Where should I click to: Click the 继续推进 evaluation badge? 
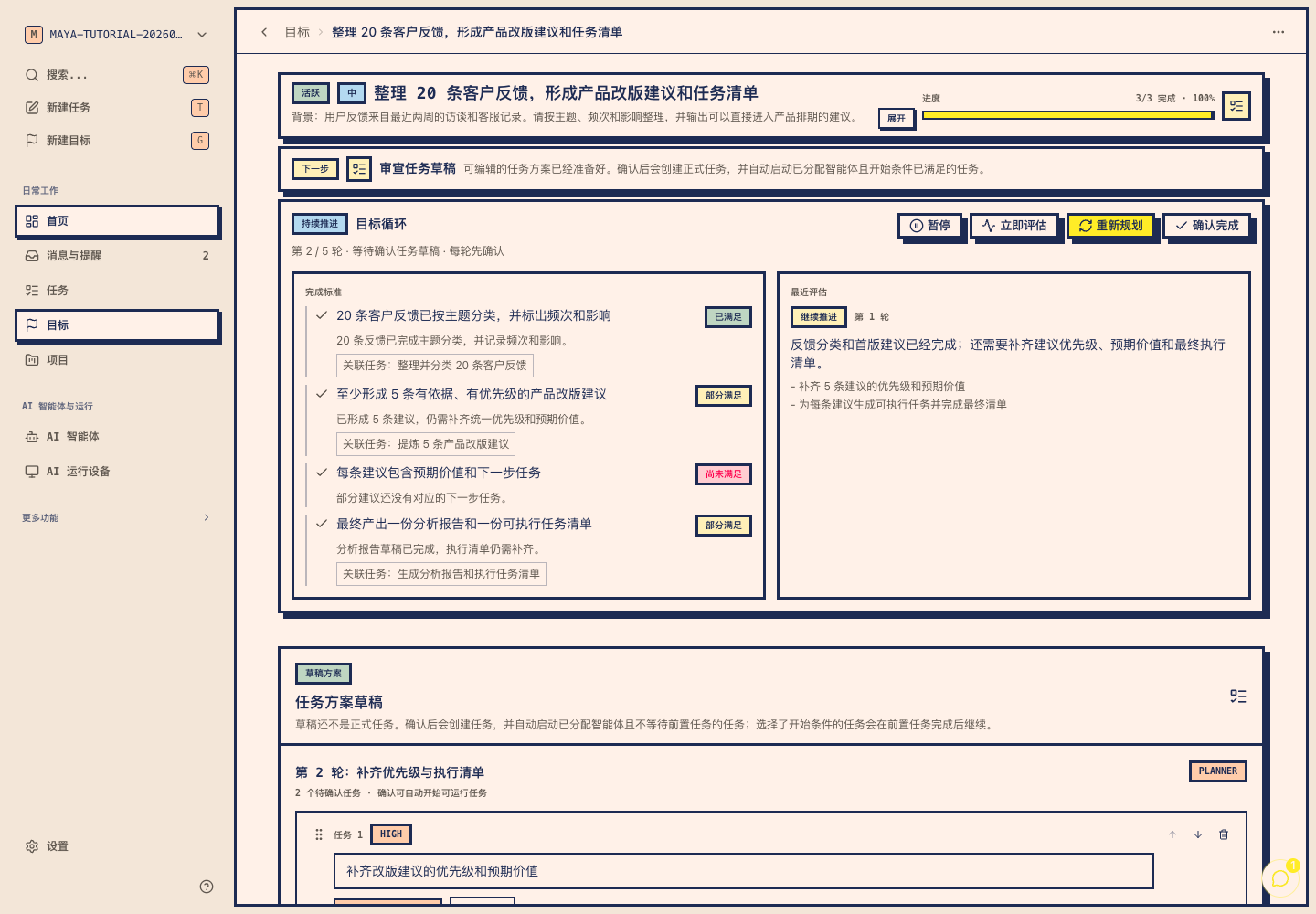(819, 317)
